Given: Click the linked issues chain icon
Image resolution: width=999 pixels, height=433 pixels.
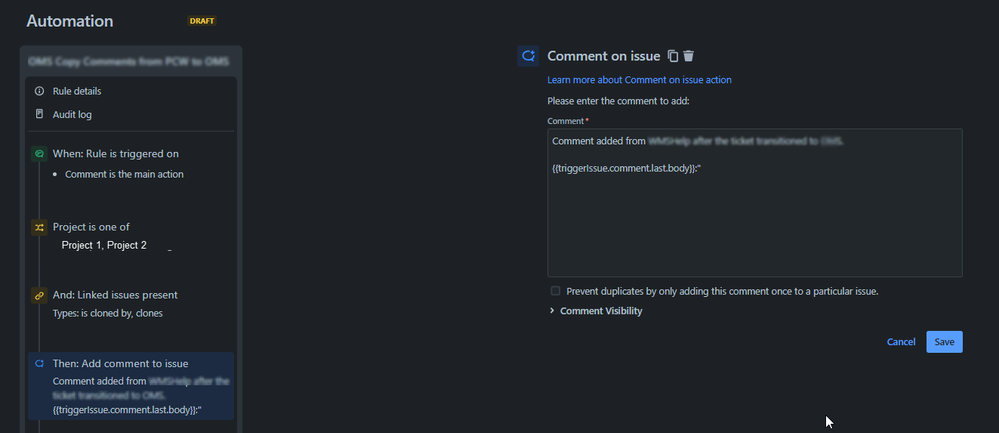Looking at the screenshot, I should coord(39,295).
